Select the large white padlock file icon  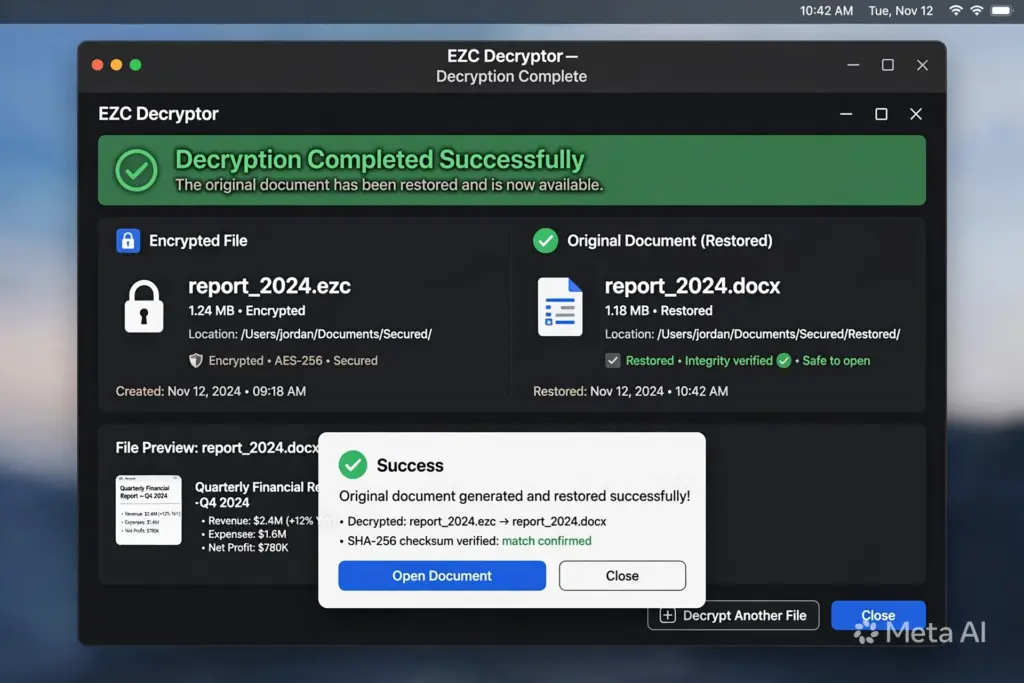pyautogui.click(x=144, y=307)
